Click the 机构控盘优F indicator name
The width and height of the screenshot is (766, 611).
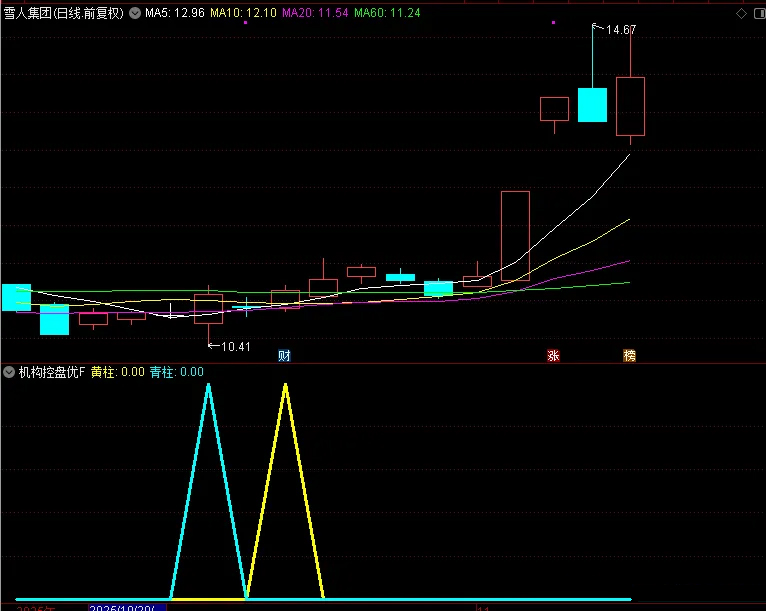click(52, 372)
